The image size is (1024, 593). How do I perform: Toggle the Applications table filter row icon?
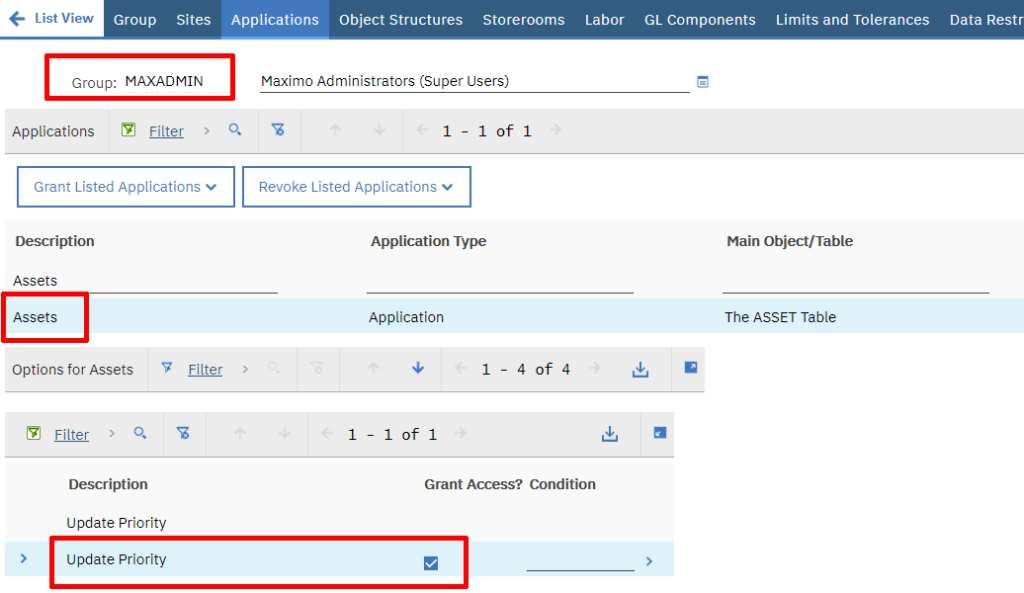(x=129, y=130)
